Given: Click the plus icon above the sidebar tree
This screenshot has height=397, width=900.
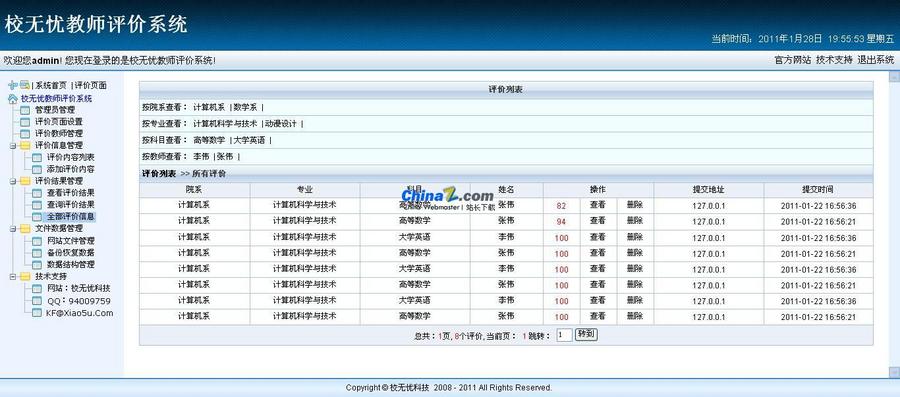Looking at the screenshot, I should click(13, 85).
